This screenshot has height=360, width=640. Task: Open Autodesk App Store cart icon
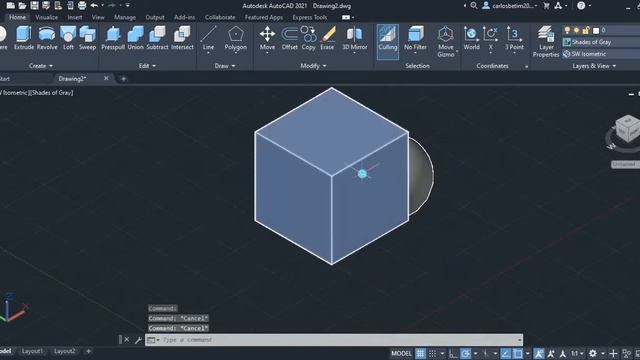click(546, 5)
